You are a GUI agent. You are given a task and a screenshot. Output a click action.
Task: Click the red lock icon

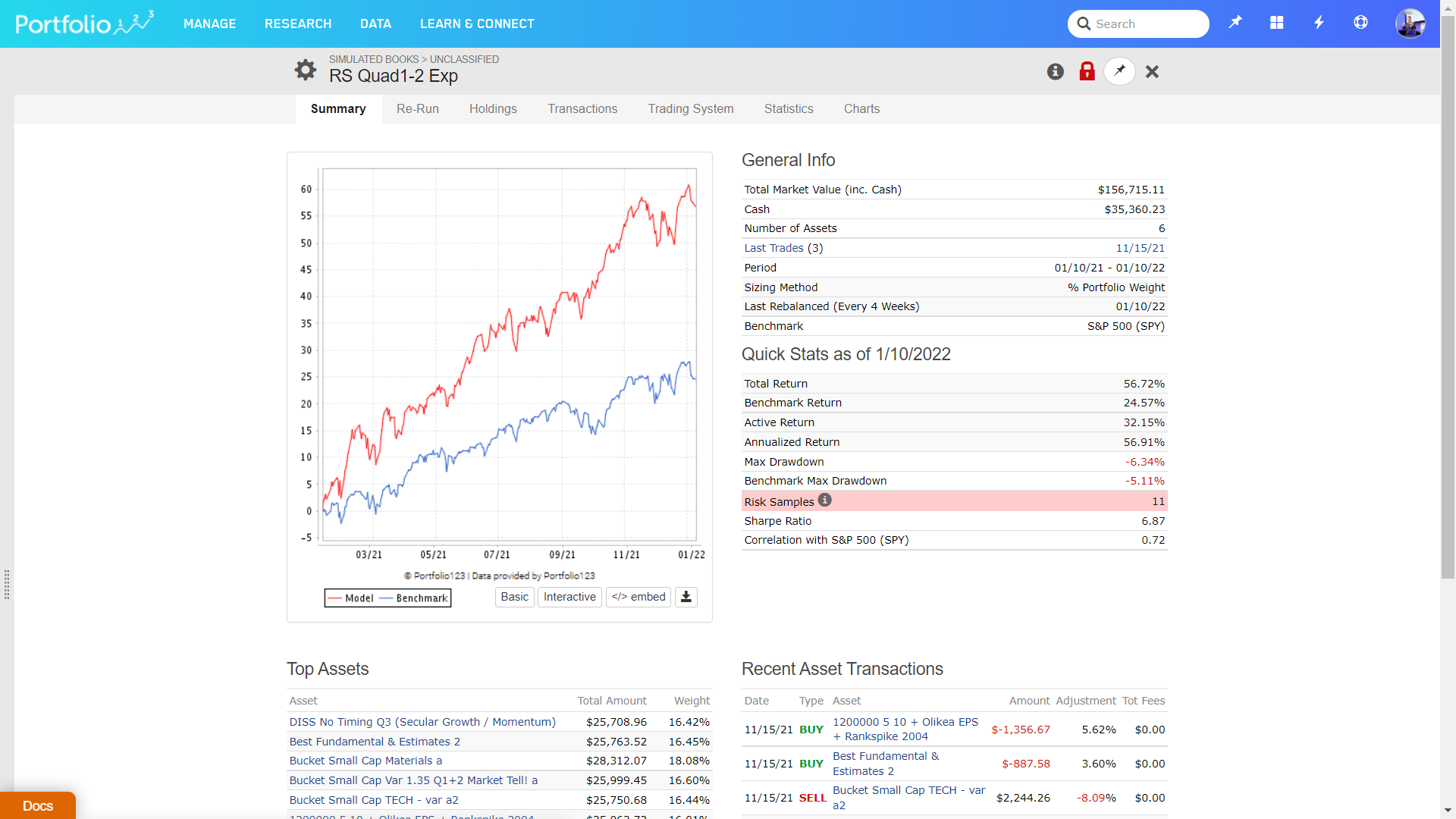click(1087, 71)
